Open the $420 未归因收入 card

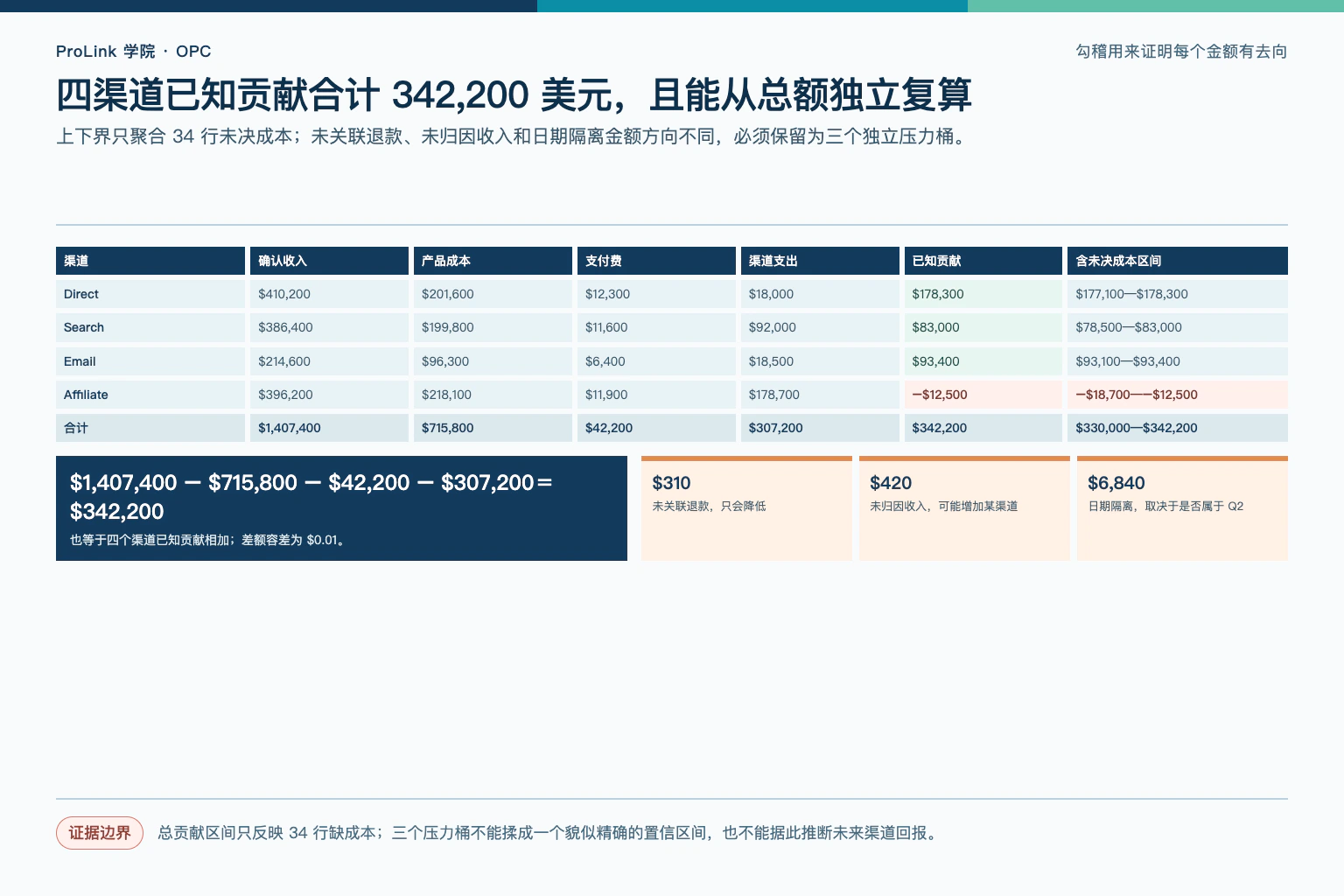click(964, 508)
